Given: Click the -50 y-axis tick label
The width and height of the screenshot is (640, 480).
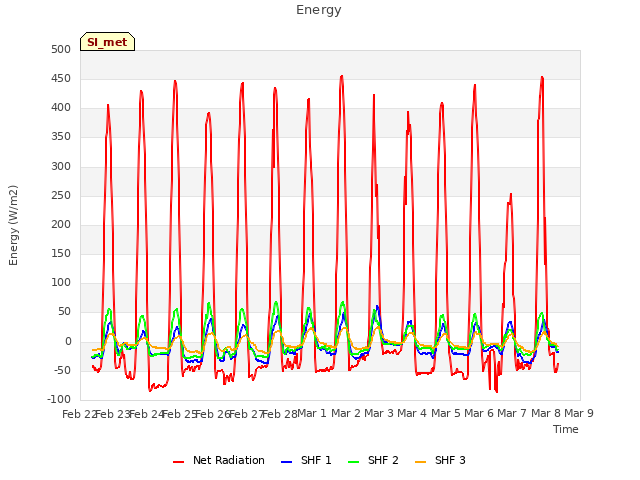Looking at the screenshot, I should 62,370.
